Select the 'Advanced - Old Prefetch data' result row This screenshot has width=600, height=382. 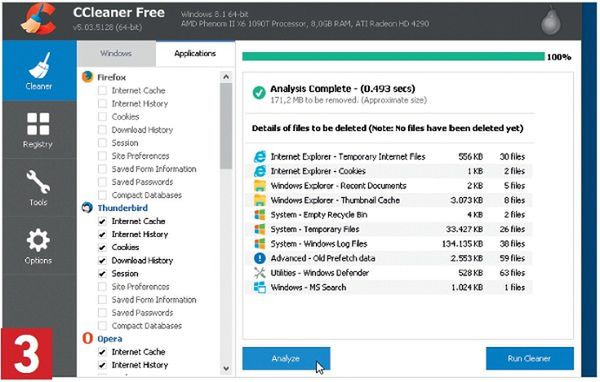[389, 258]
